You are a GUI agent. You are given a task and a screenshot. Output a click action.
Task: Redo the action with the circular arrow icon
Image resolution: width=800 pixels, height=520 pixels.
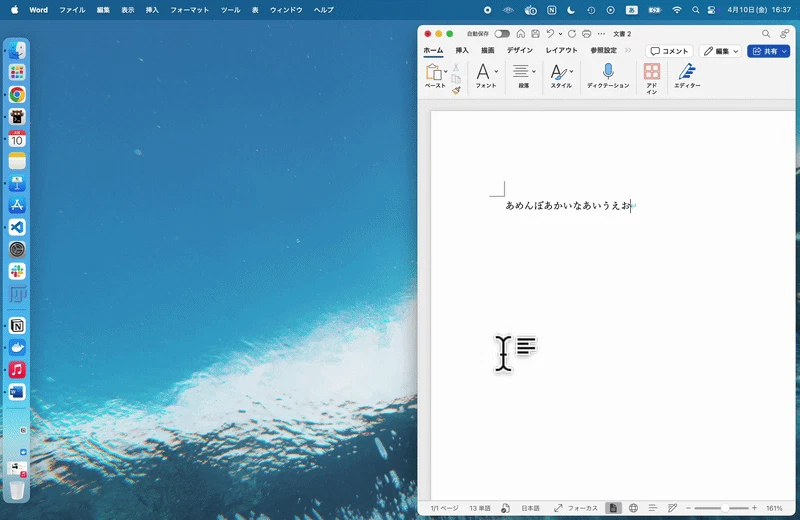click(x=572, y=34)
